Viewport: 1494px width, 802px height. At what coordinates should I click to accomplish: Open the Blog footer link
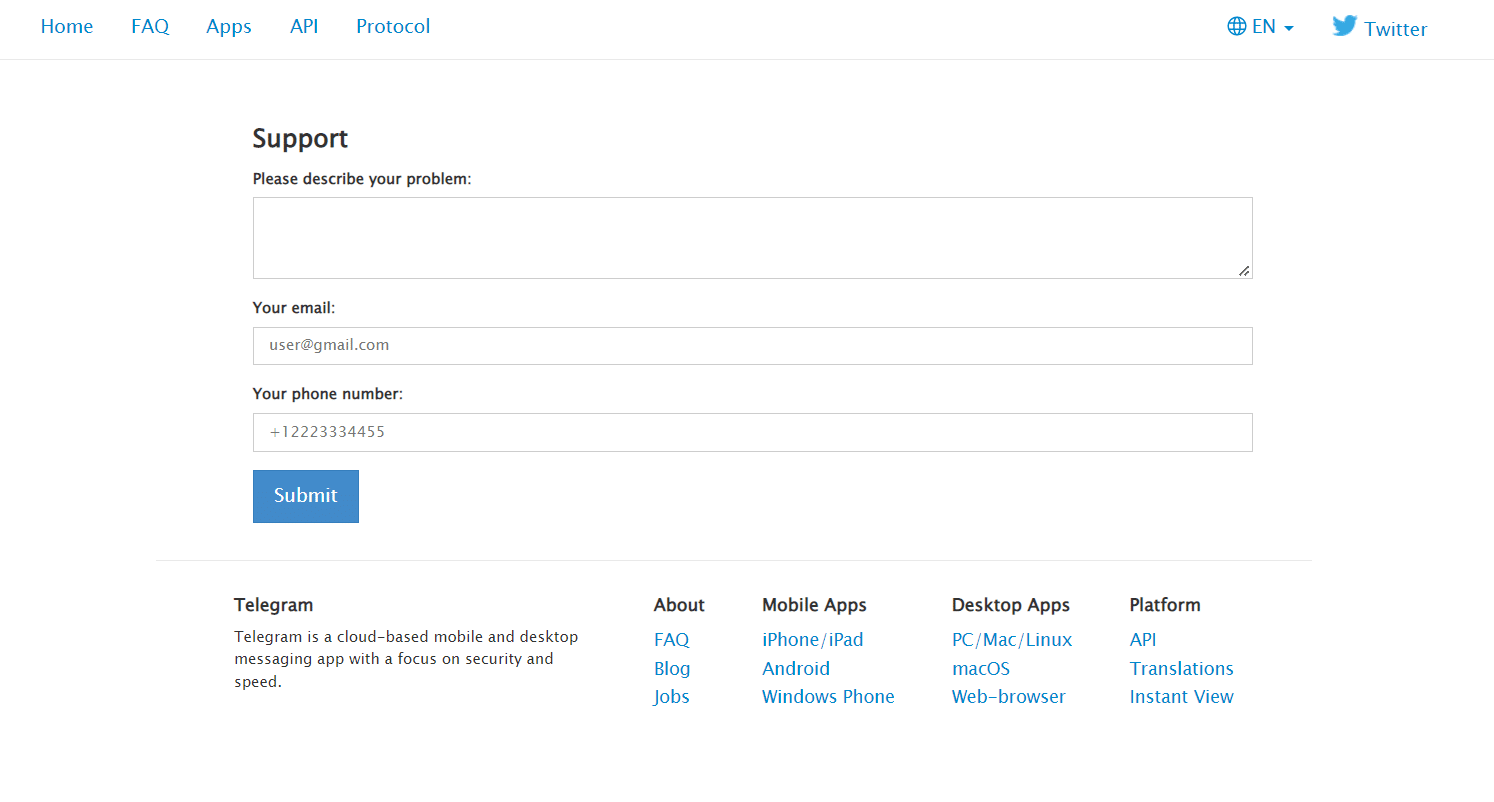click(672, 669)
